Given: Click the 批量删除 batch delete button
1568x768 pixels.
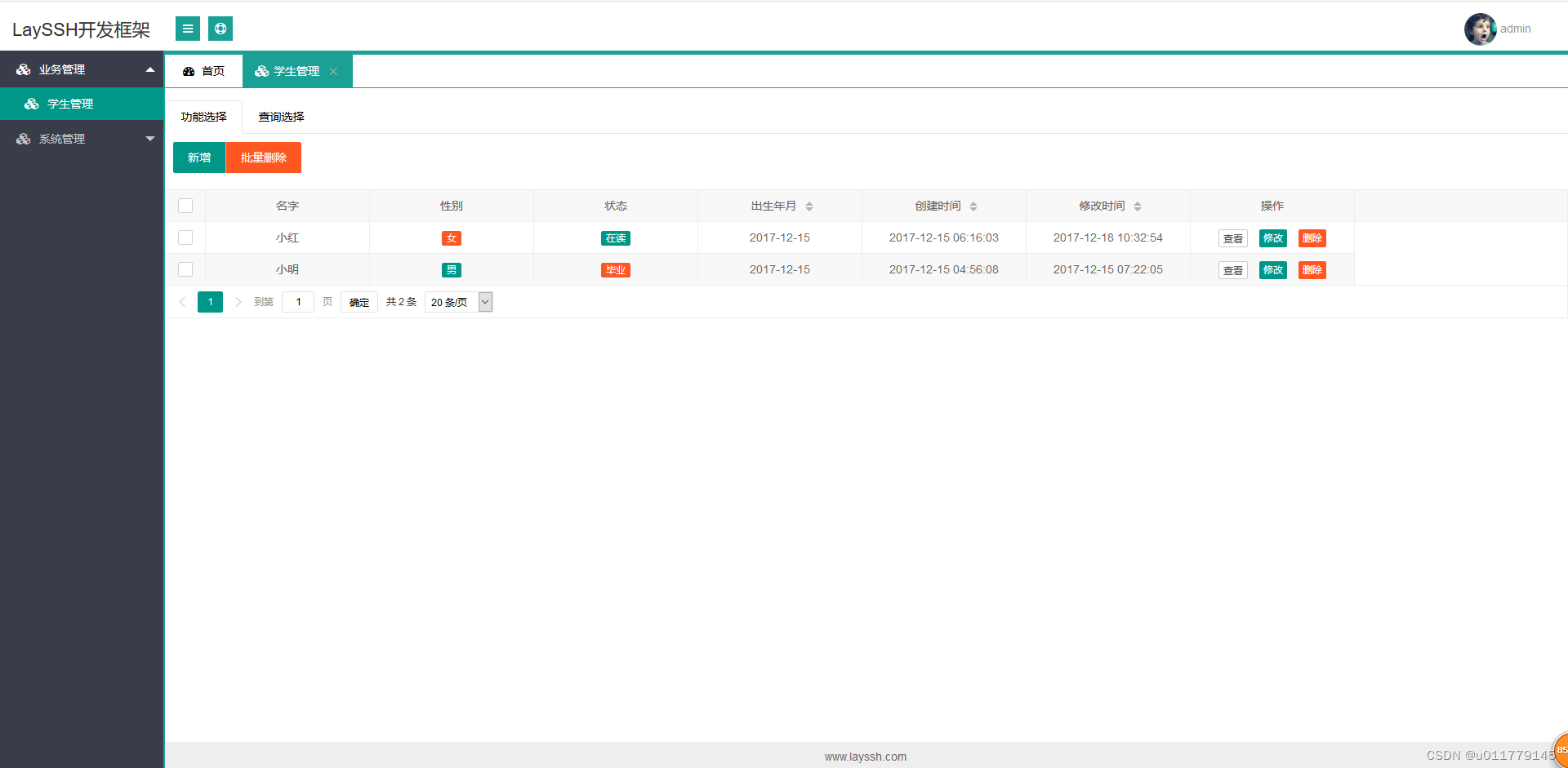Looking at the screenshot, I should pyautogui.click(x=263, y=157).
